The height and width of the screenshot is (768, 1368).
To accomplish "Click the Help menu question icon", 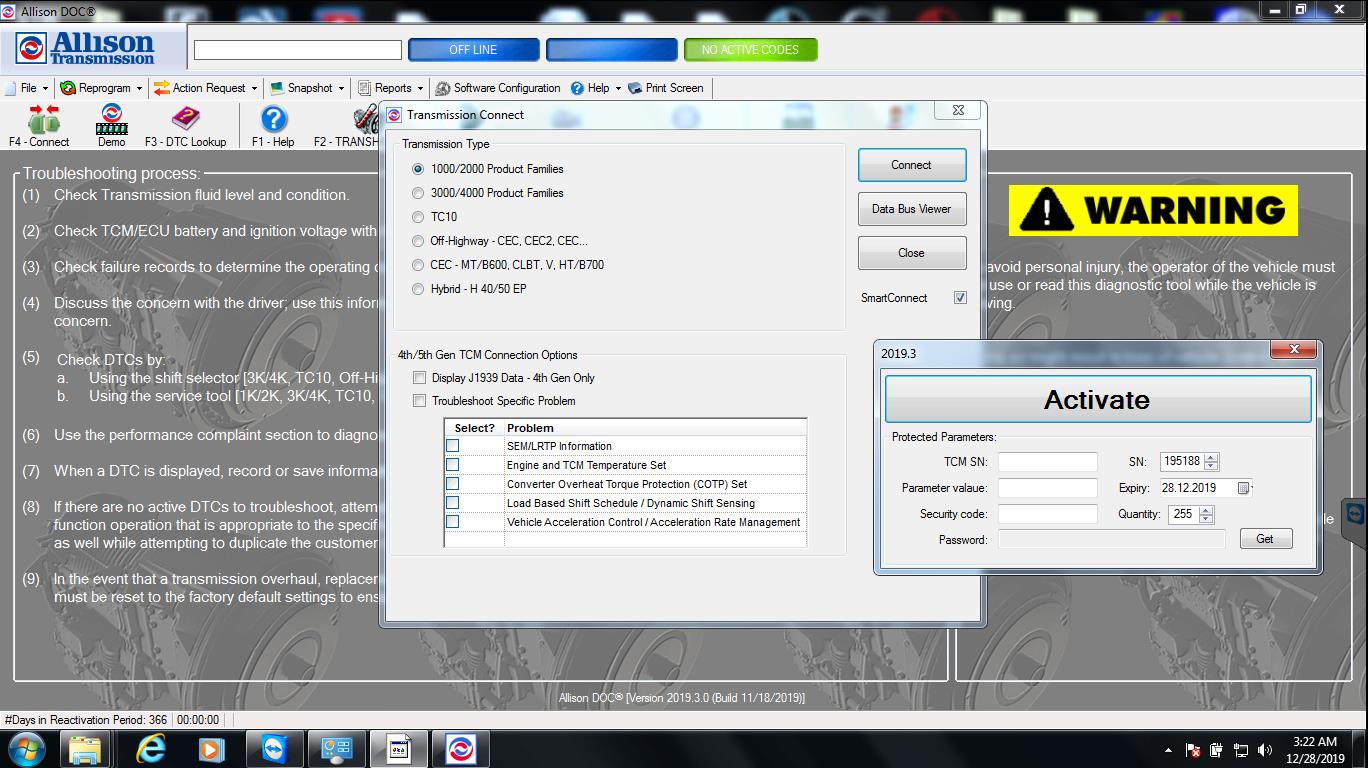I will coord(577,88).
